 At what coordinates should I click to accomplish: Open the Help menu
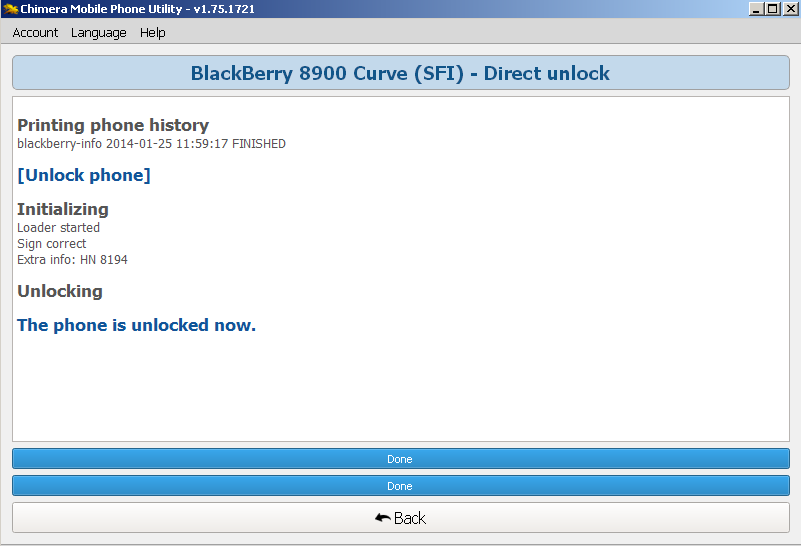click(153, 33)
